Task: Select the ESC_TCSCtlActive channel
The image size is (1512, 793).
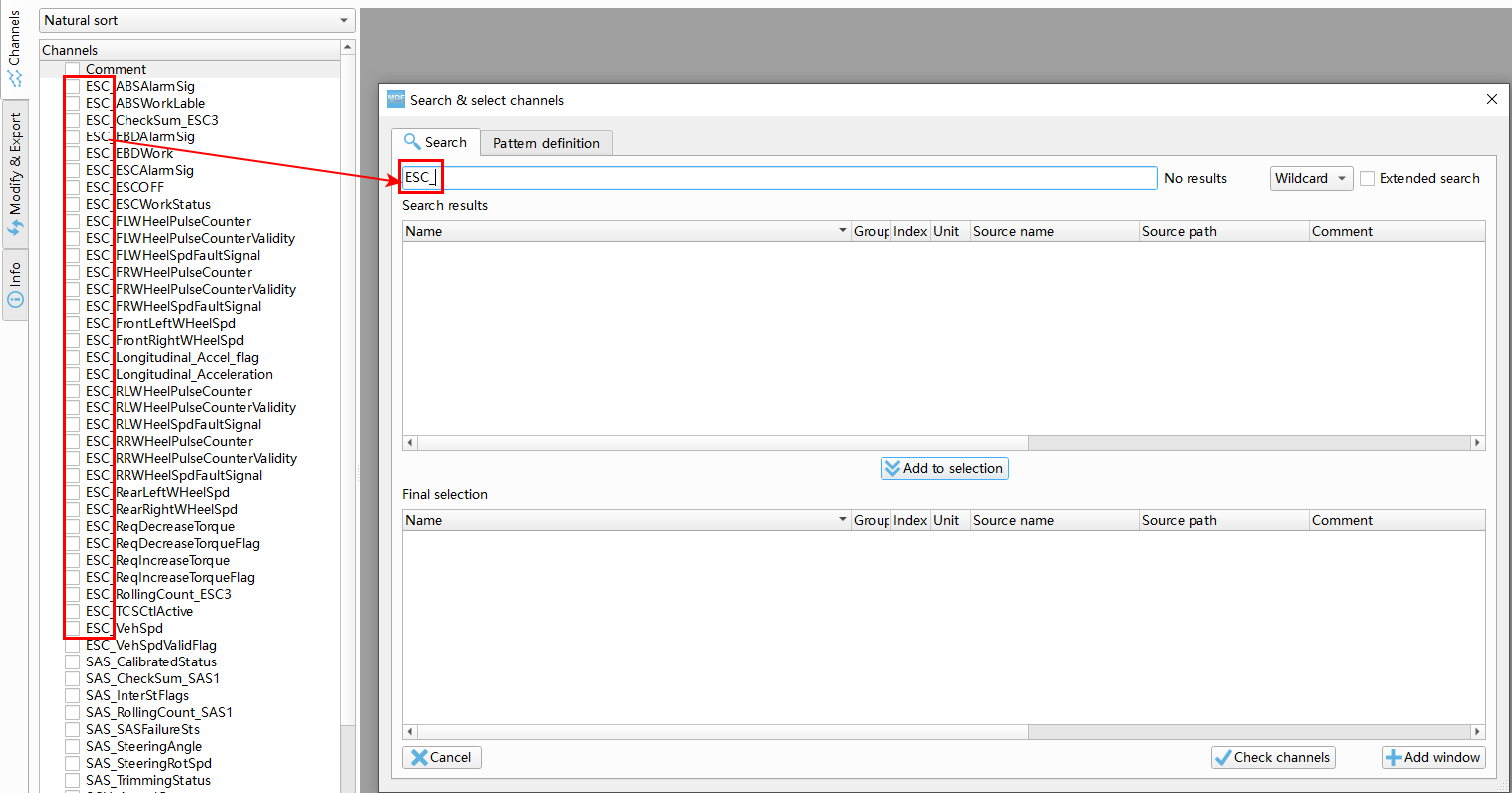Action: coord(139,611)
